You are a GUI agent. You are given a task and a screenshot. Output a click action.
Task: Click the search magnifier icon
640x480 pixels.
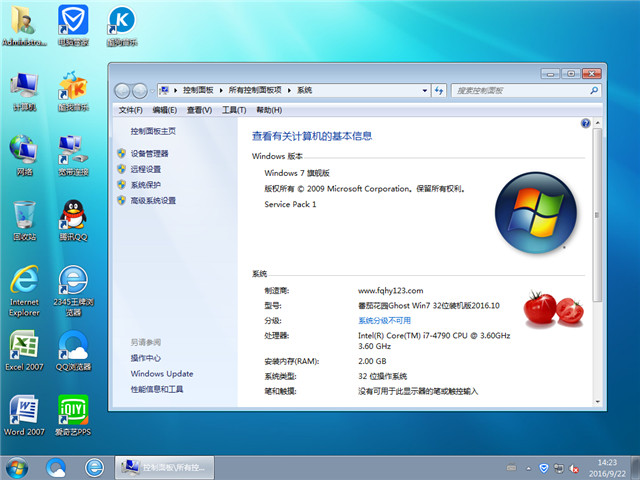coord(594,90)
